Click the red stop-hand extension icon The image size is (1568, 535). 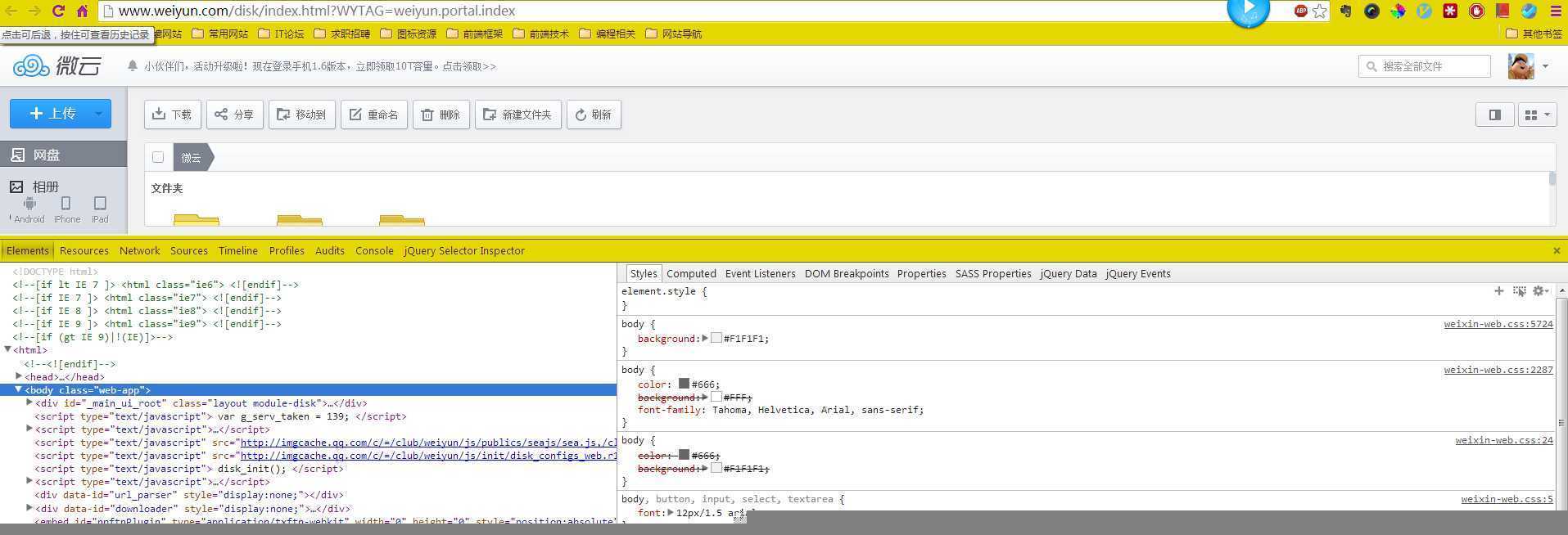tap(1476, 11)
